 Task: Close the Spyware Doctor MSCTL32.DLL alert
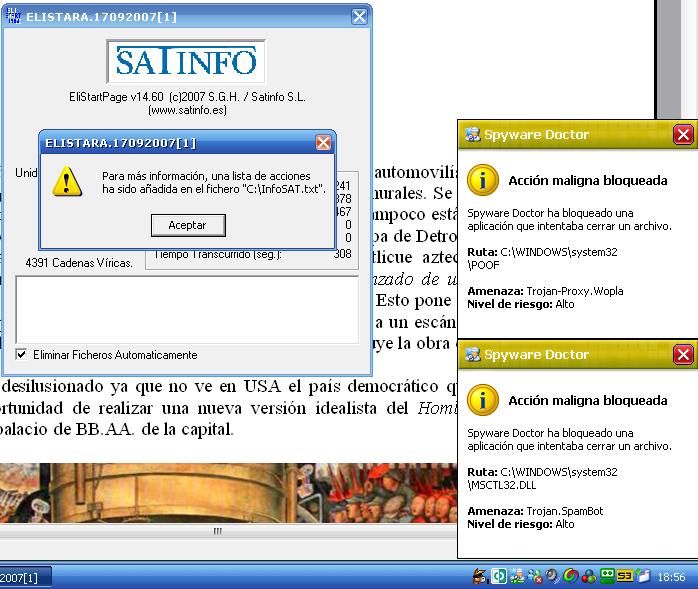684,355
